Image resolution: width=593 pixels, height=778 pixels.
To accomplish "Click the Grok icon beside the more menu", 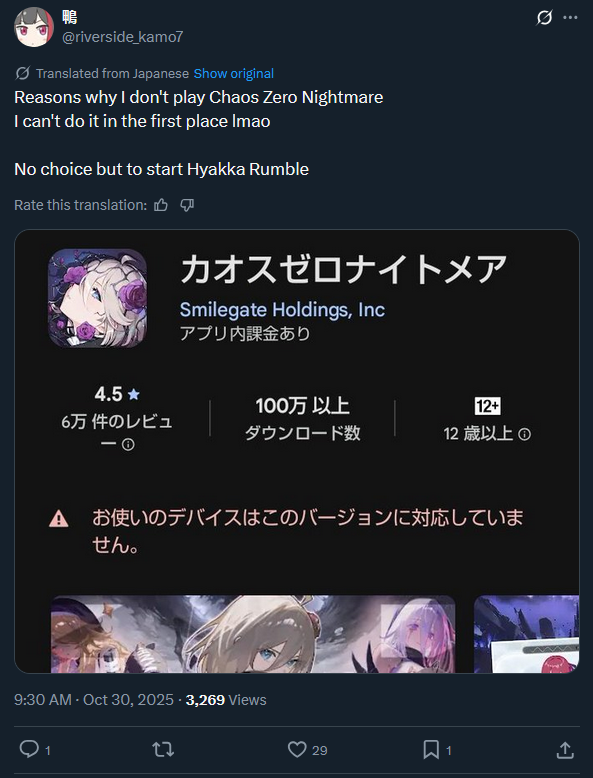I will click(x=544, y=18).
